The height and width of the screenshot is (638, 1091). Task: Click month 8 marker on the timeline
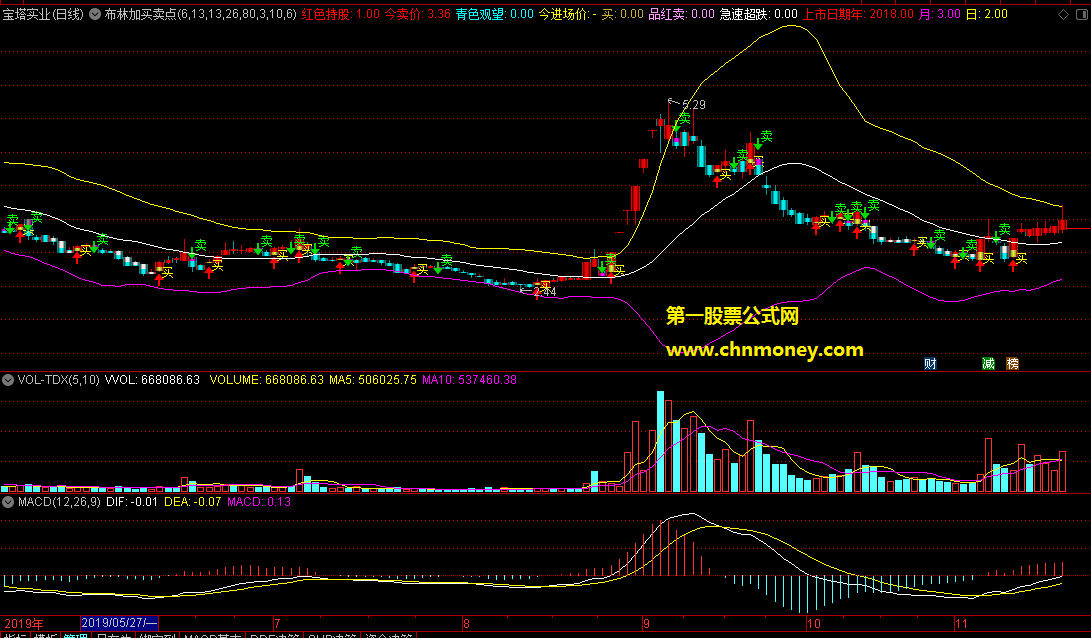tap(466, 624)
